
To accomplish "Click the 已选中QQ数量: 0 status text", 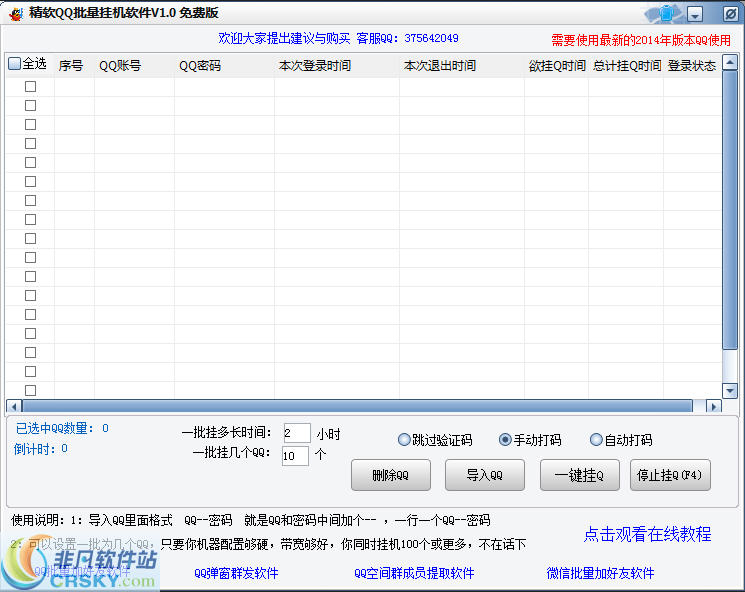I will [x=62, y=428].
